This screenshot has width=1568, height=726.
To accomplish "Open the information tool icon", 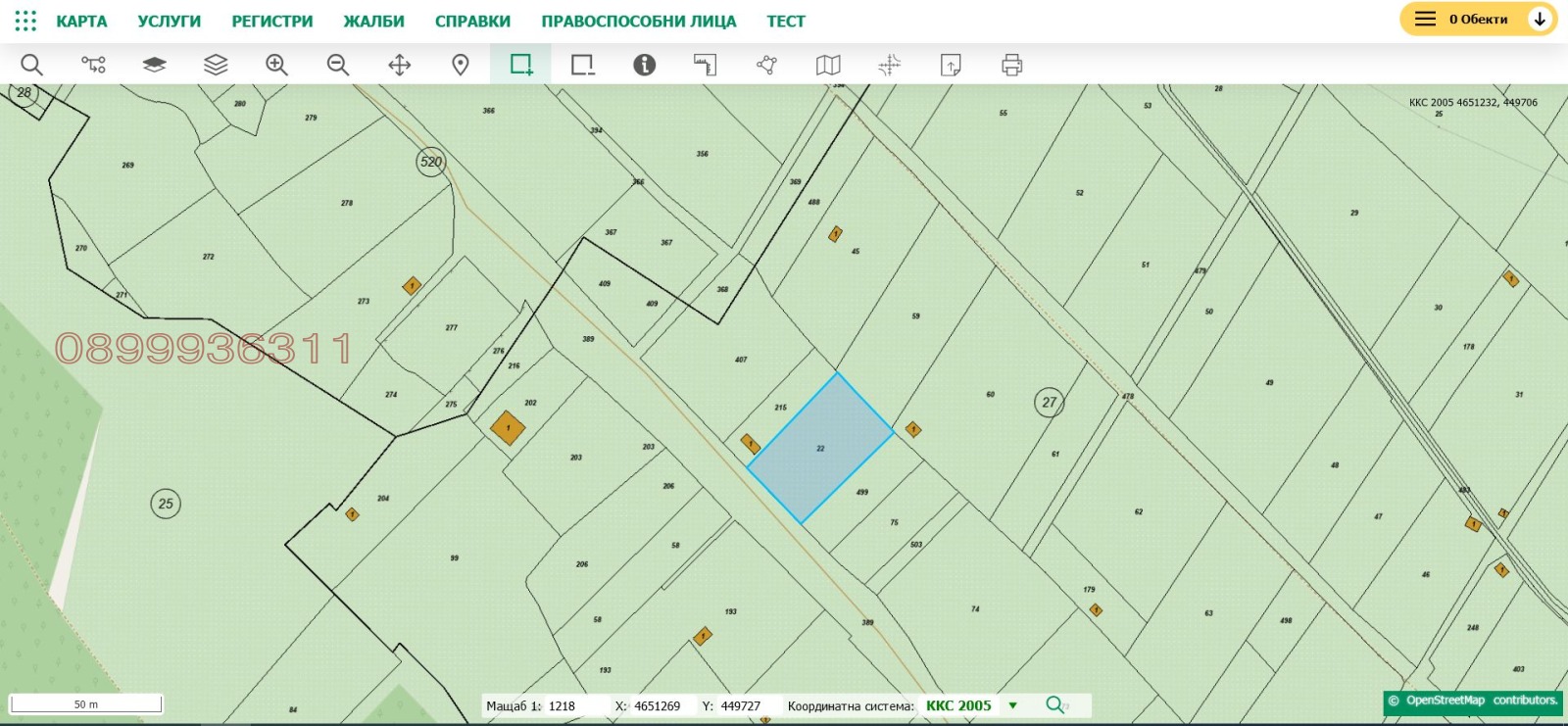I will point(644,65).
